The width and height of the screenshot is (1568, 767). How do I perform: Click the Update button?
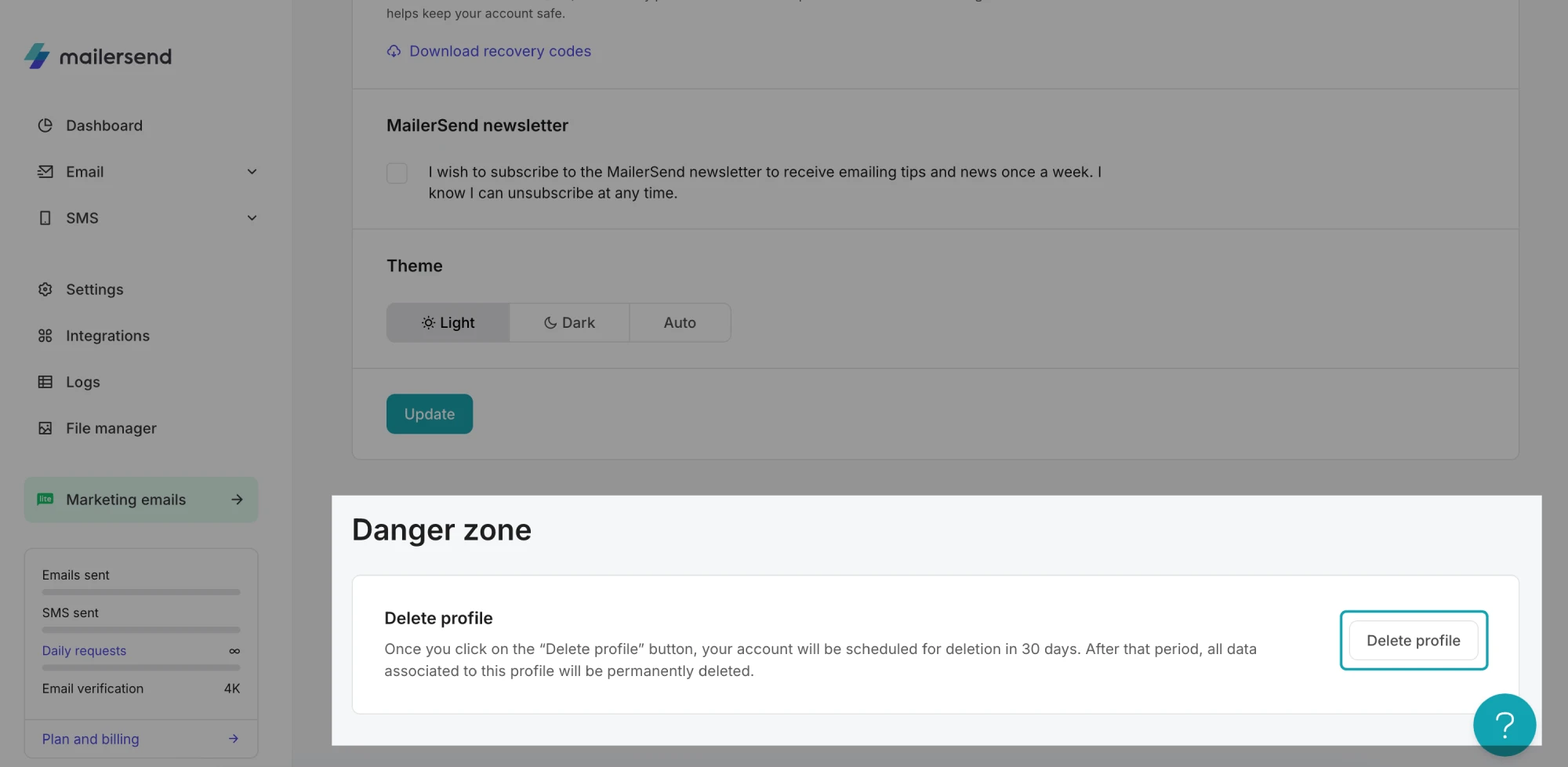pos(430,414)
